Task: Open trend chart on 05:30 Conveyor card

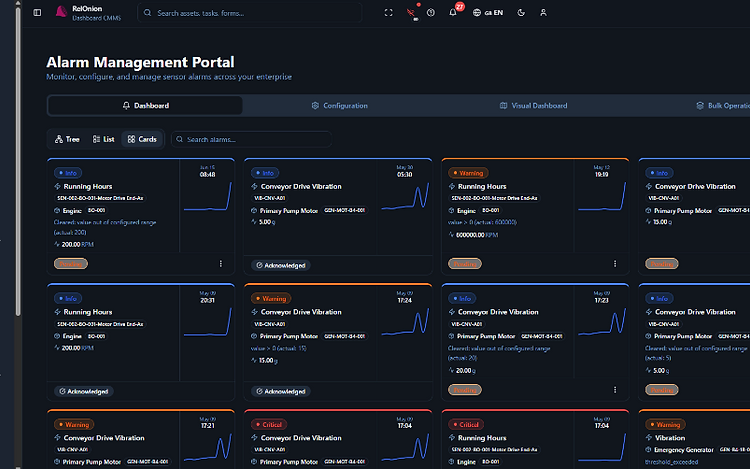Action: [405, 196]
